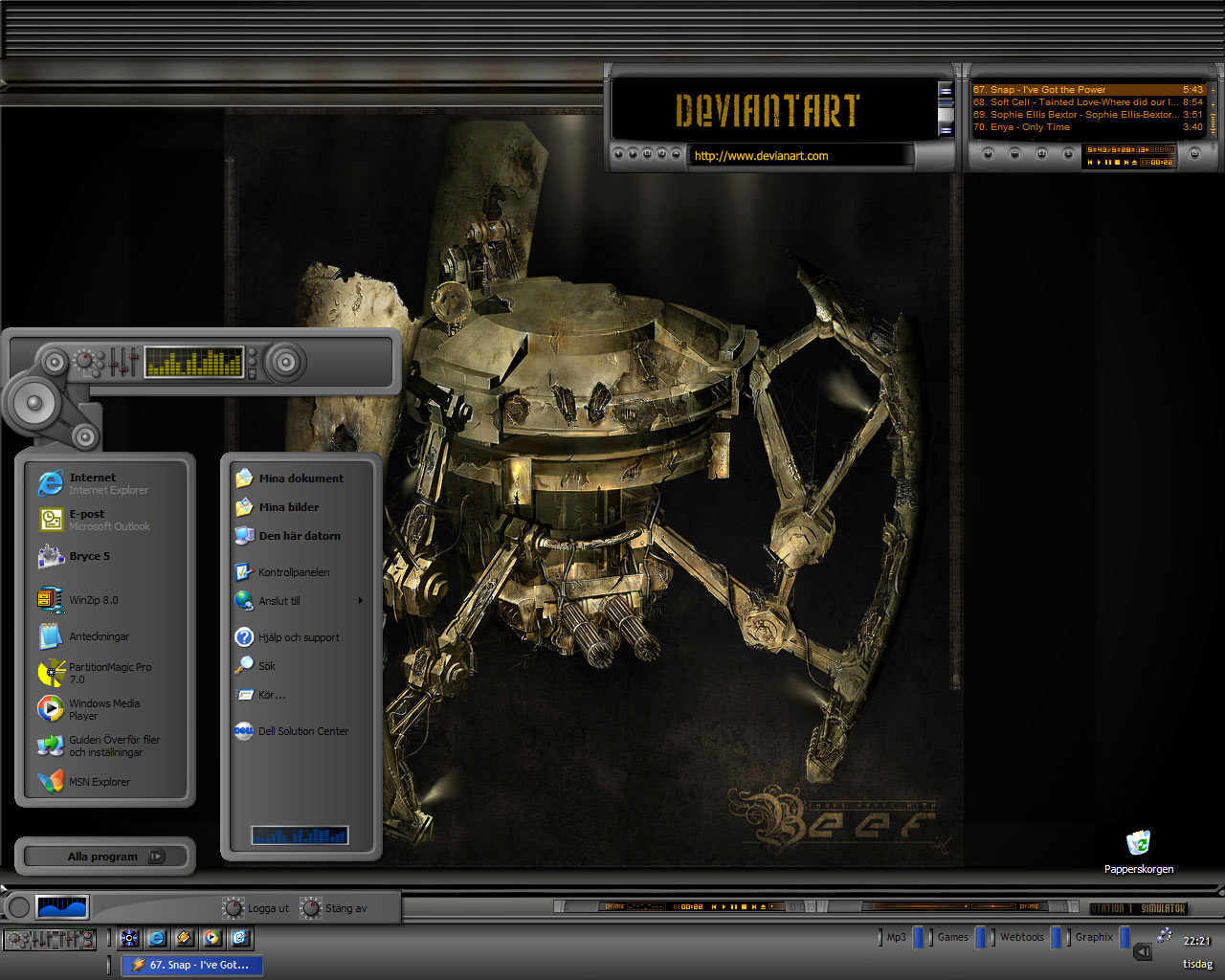Click blue waveform thumbnail near Logga ut

(62, 907)
